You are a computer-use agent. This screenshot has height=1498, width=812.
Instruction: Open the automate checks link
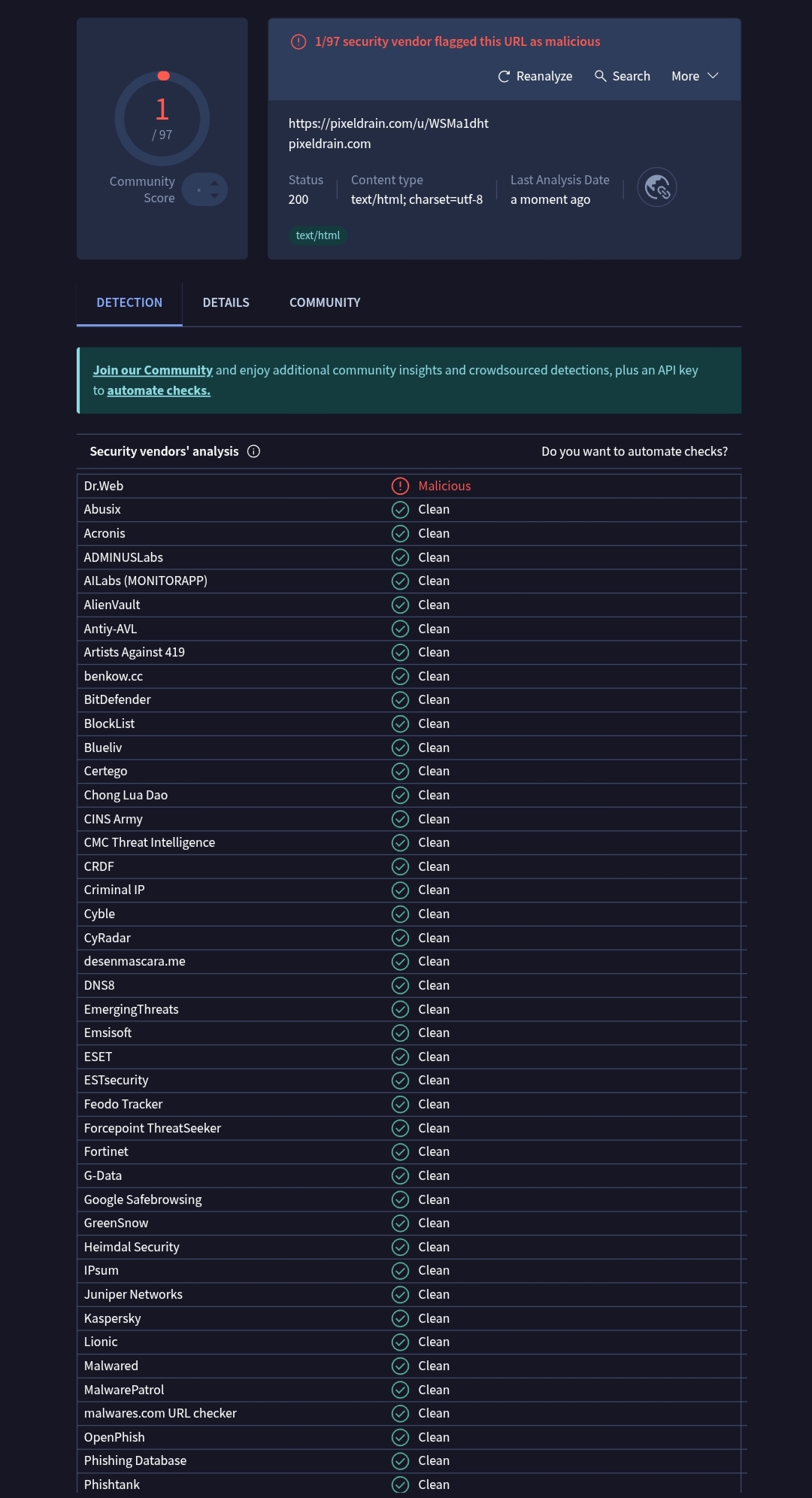click(159, 390)
